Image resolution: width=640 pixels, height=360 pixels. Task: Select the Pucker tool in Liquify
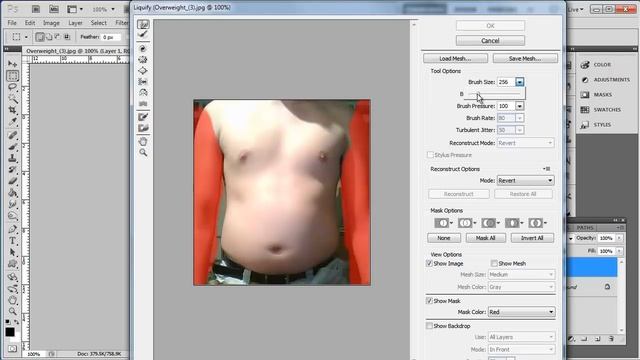143,60
